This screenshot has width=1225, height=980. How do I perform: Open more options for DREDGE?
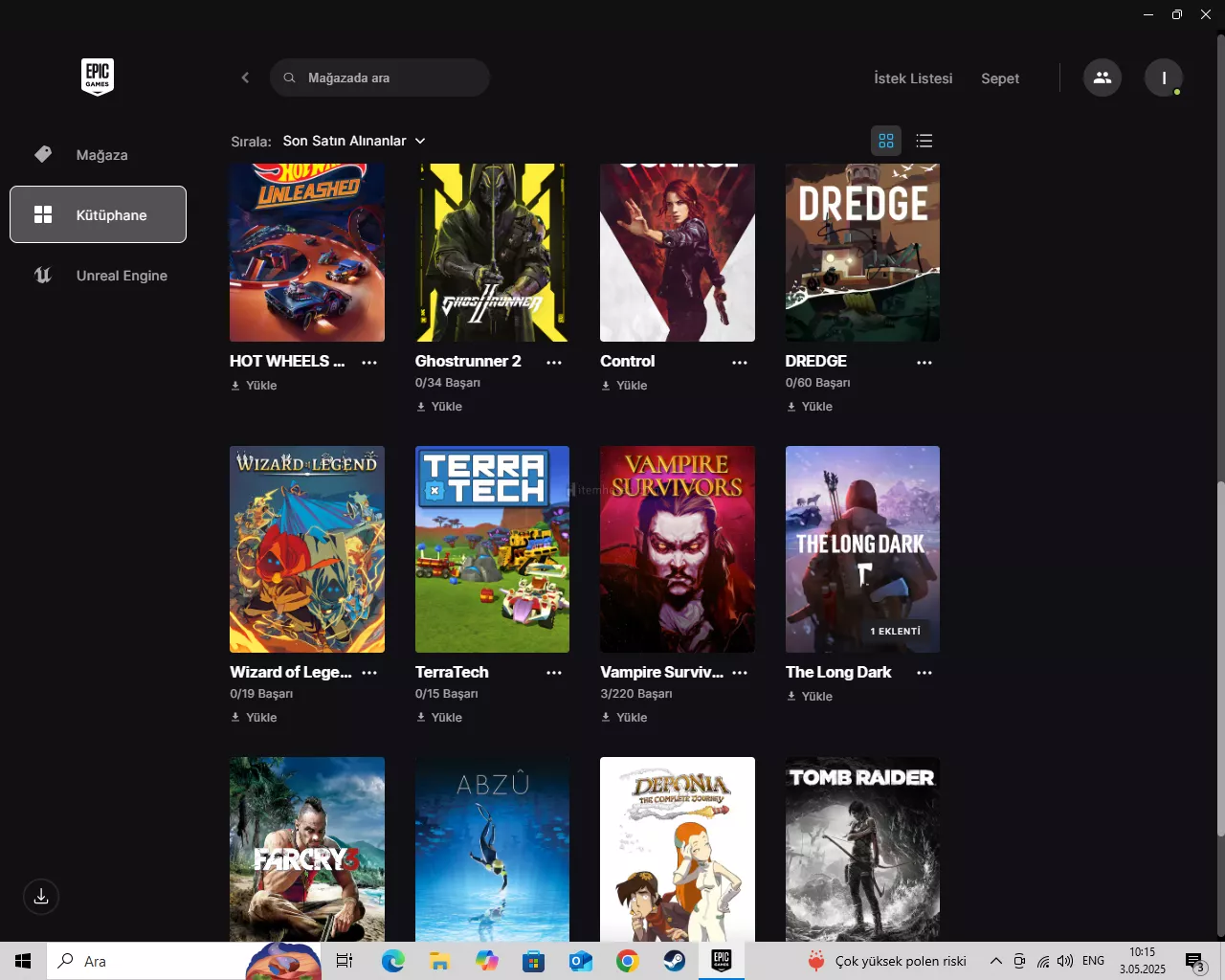click(x=924, y=363)
